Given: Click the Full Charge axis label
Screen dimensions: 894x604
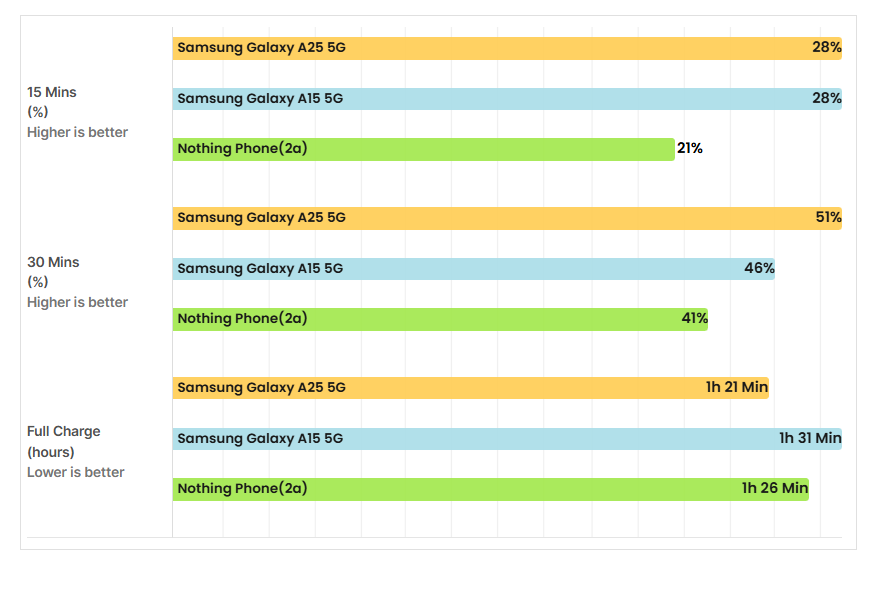Looking at the screenshot, I should [64, 432].
